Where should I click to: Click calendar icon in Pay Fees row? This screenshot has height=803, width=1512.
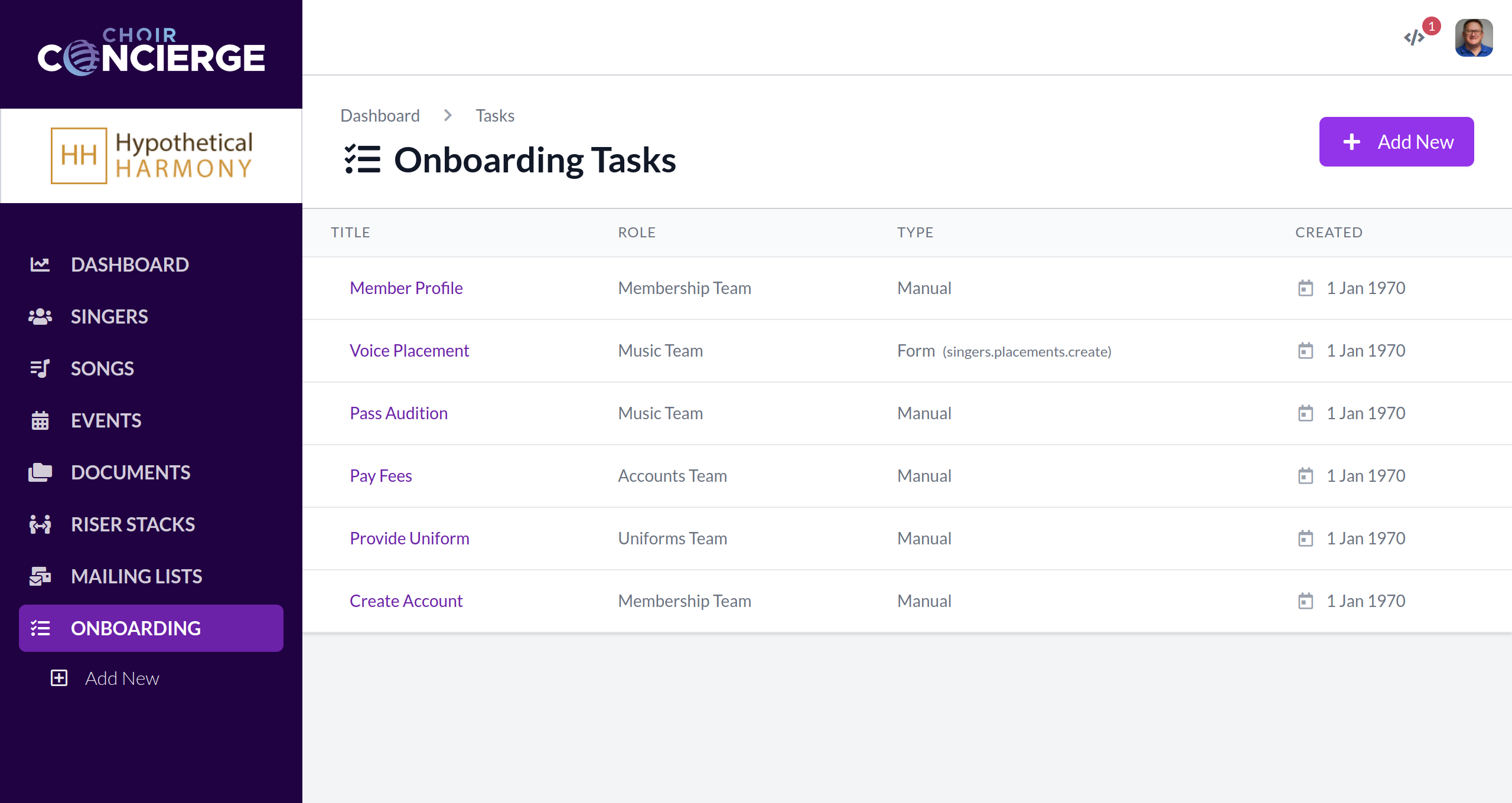pos(1306,476)
